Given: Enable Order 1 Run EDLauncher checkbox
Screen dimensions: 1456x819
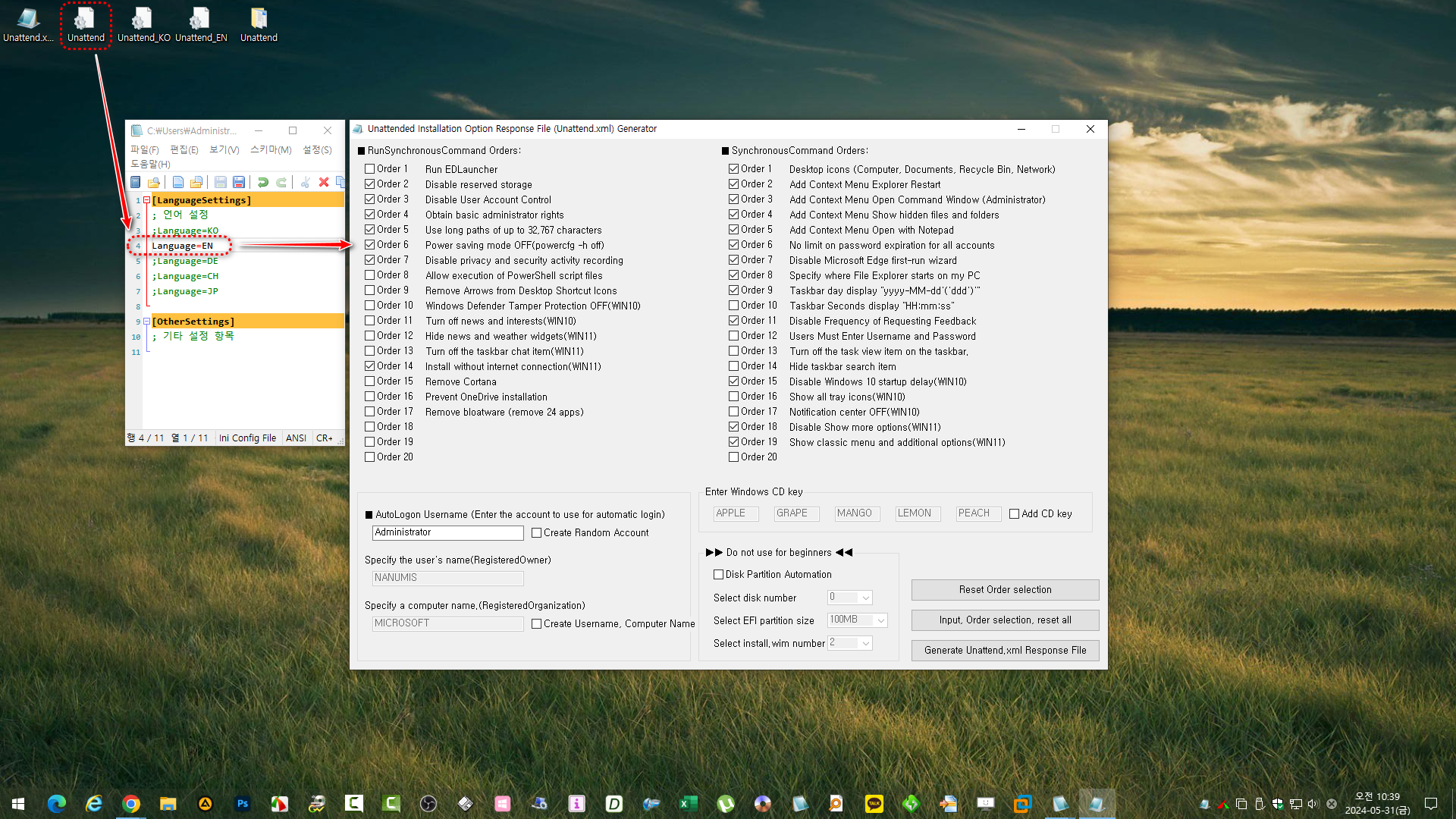Looking at the screenshot, I should [370, 169].
